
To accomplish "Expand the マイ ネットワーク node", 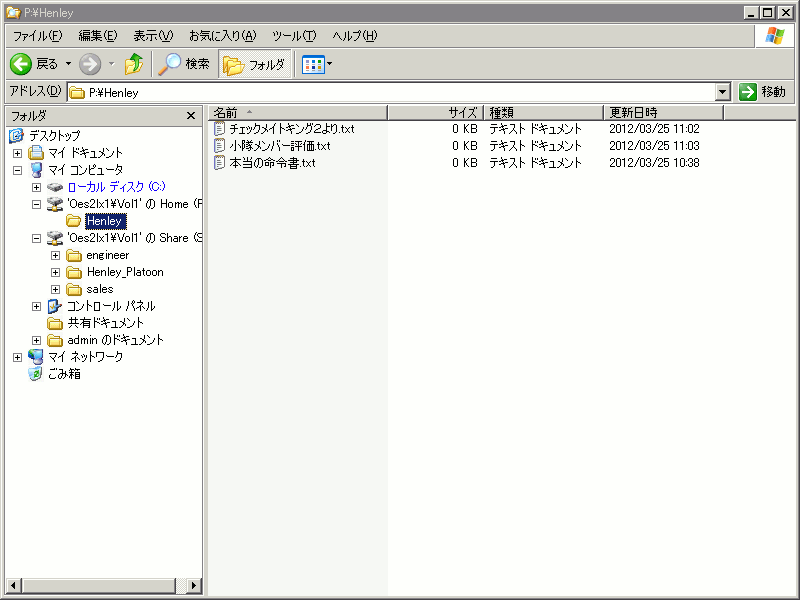I will click(x=17, y=357).
